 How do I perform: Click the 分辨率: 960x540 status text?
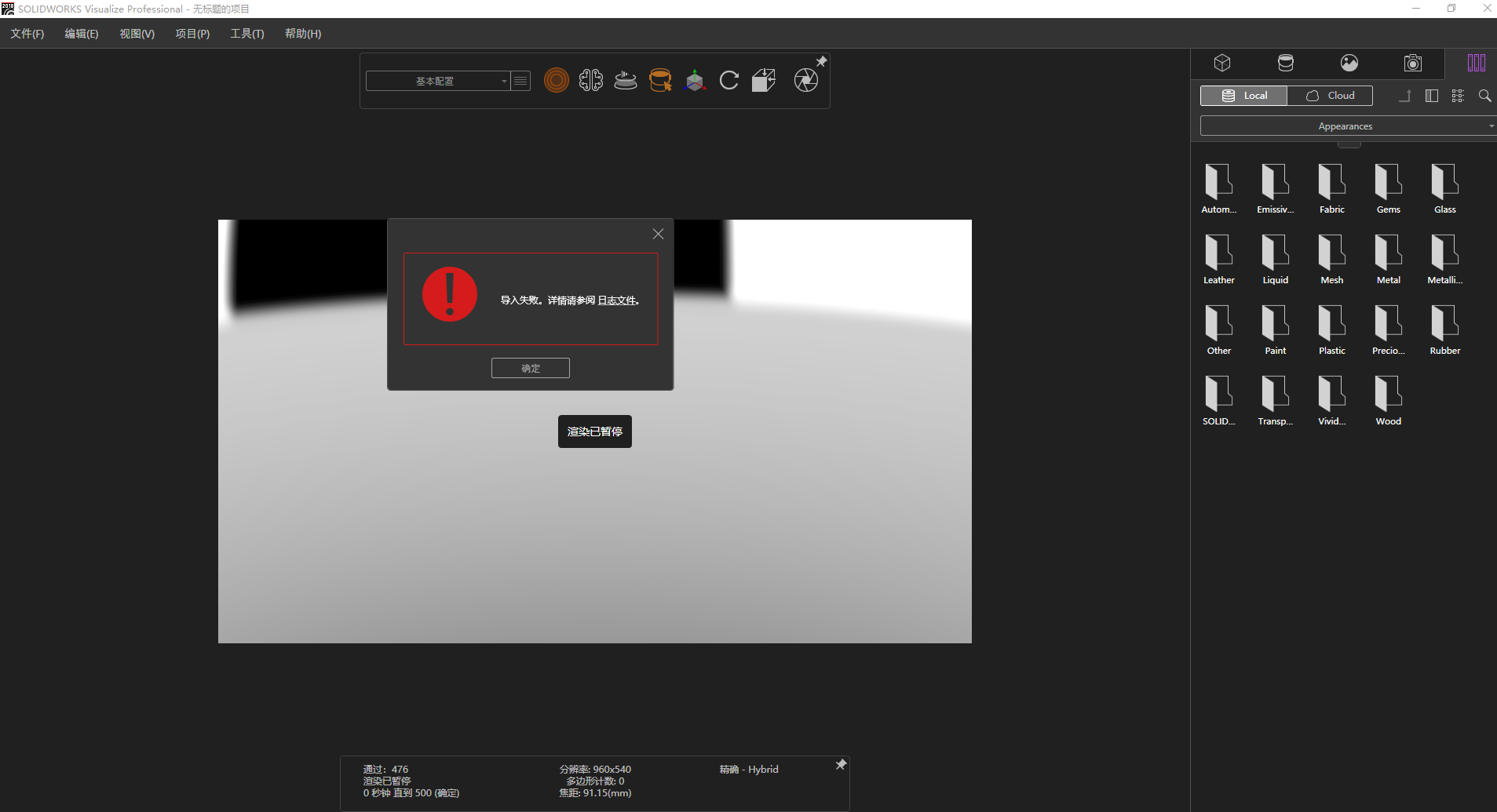pos(595,770)
